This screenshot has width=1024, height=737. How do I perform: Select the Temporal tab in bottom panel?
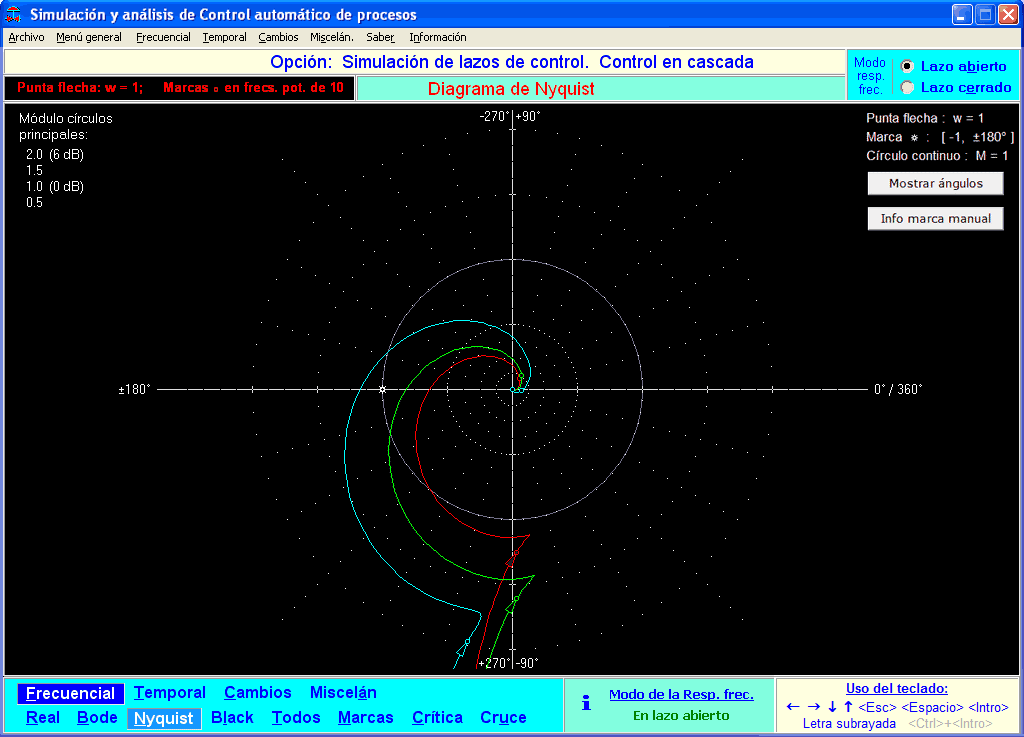point(170,692)
